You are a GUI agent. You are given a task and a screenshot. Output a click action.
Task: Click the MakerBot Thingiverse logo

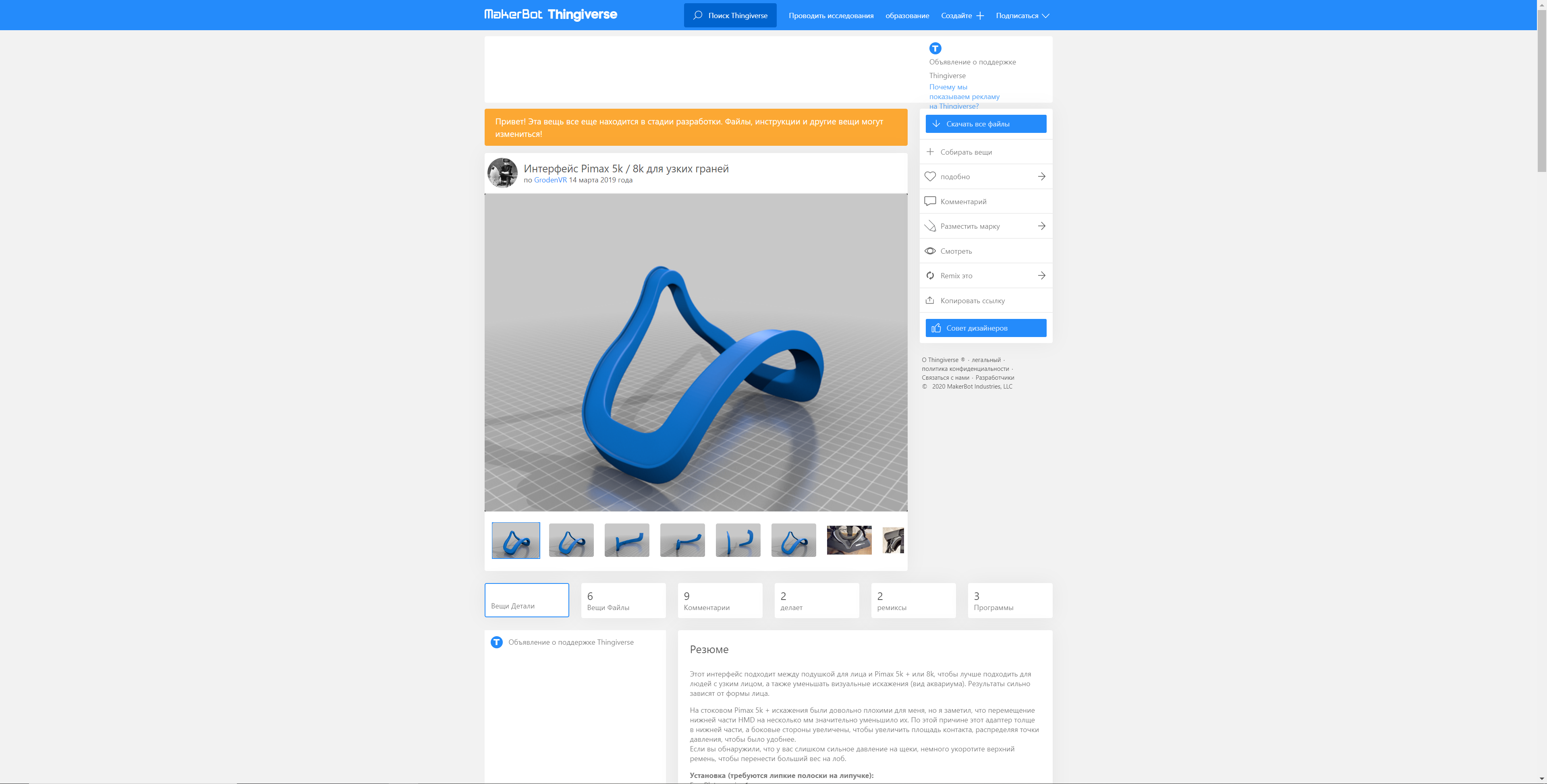tap(551, 14)
